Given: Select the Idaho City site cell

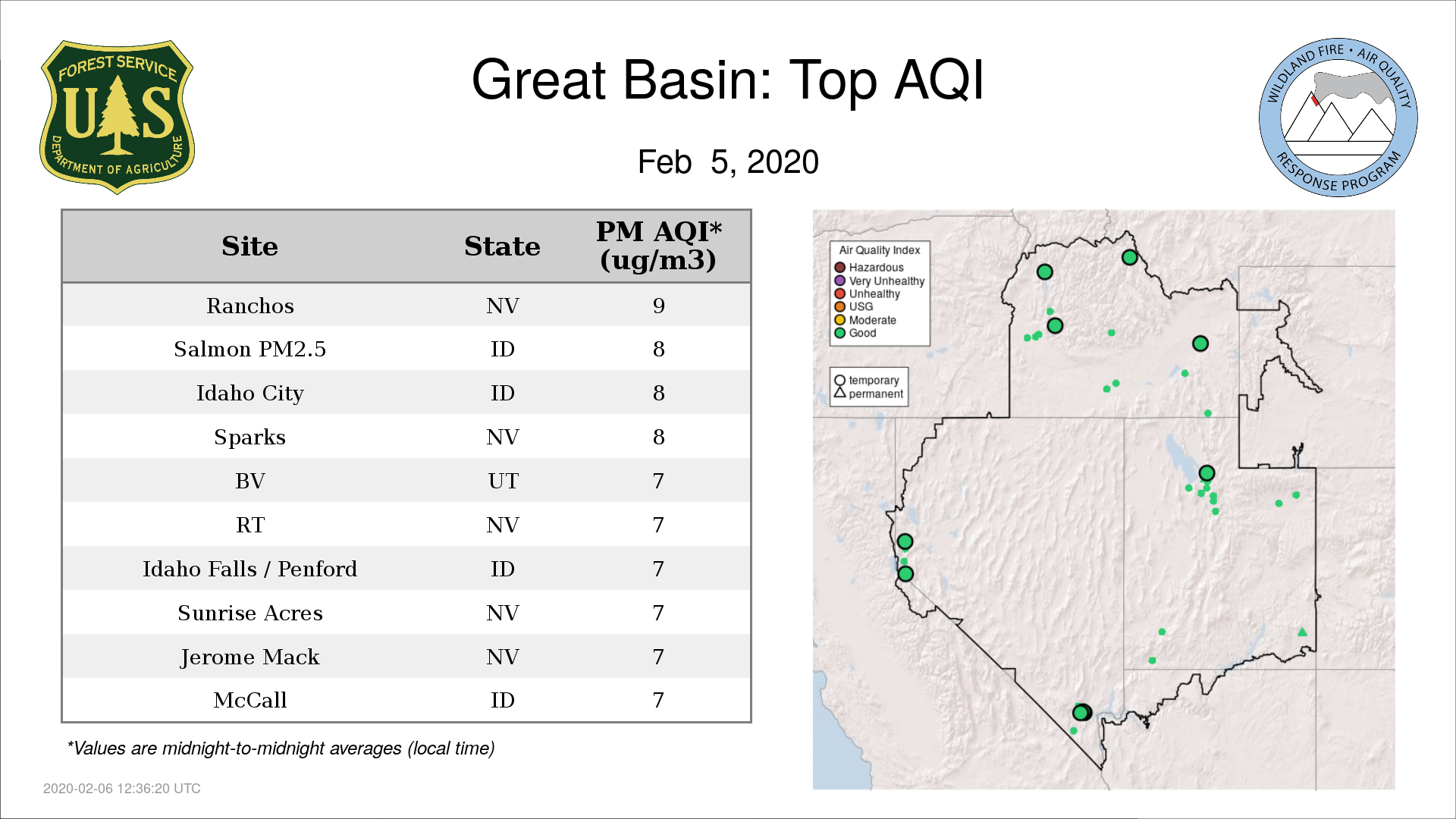Looking at the screenshot, I should (250, 393).
